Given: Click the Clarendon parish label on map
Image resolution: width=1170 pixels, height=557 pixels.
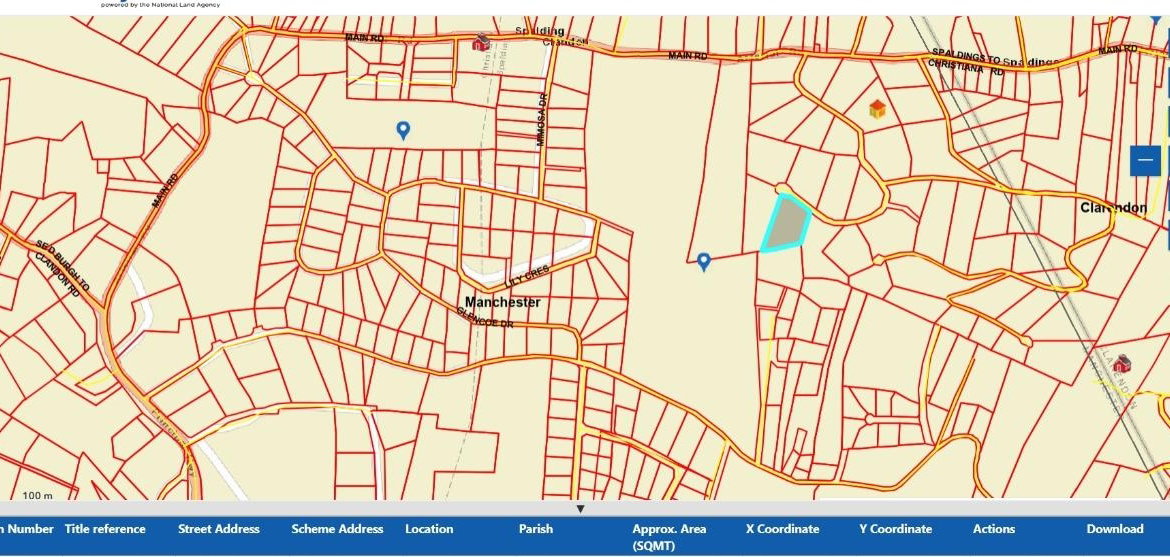Looking at the screenshot, I should pyautogui.click(x=1113, y=208).
